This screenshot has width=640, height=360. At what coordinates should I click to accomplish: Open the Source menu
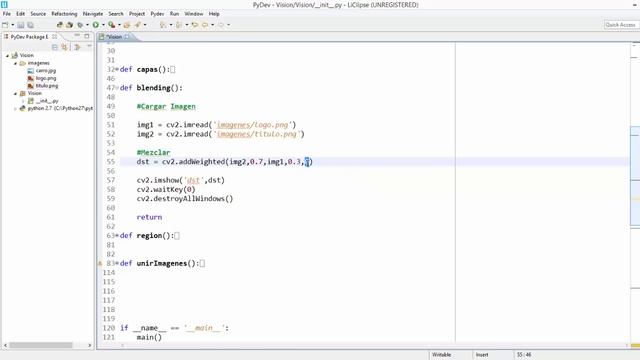coord(38,14)
